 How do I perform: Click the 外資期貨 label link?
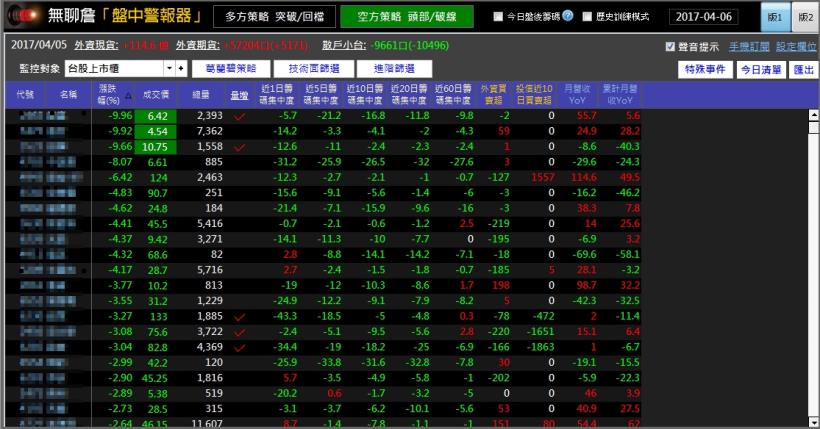(x=198, y=46)
